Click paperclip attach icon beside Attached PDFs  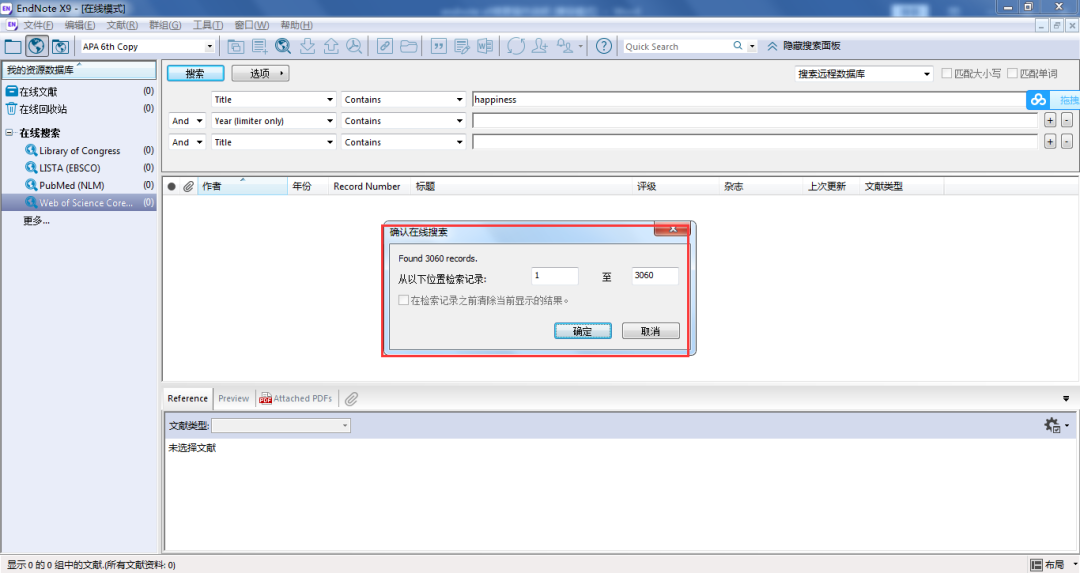[351, 399]
